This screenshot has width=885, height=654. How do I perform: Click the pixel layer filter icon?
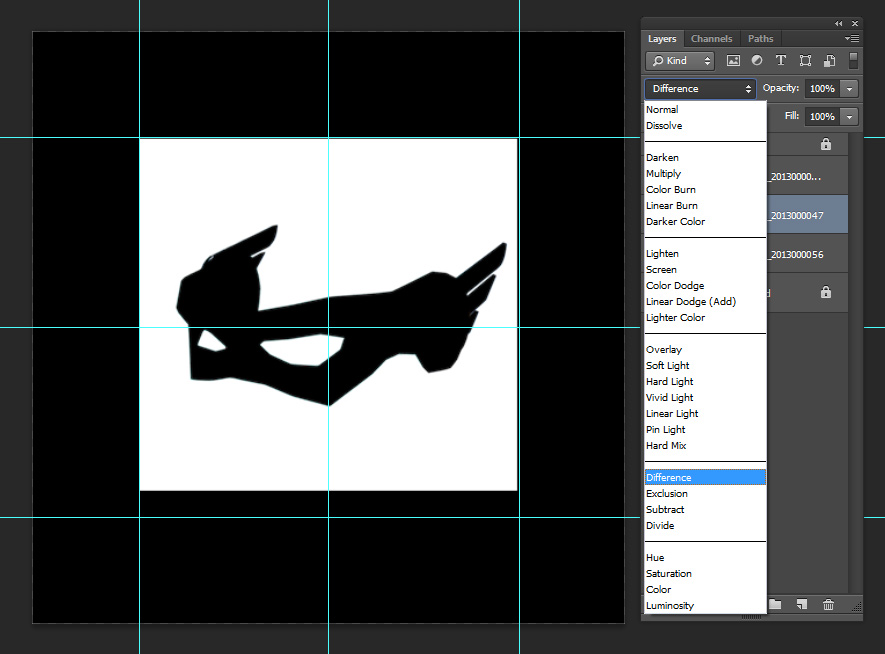tap(733, 61)
